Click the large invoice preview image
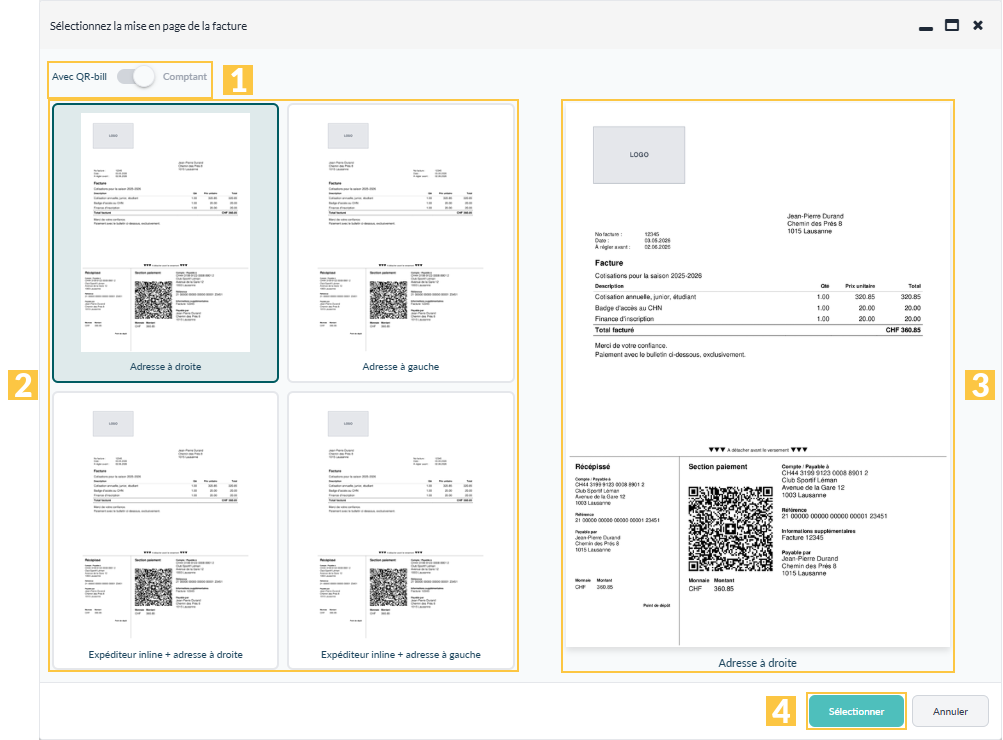The height and width of the screenshot is (740, 1003). point(757,375)
